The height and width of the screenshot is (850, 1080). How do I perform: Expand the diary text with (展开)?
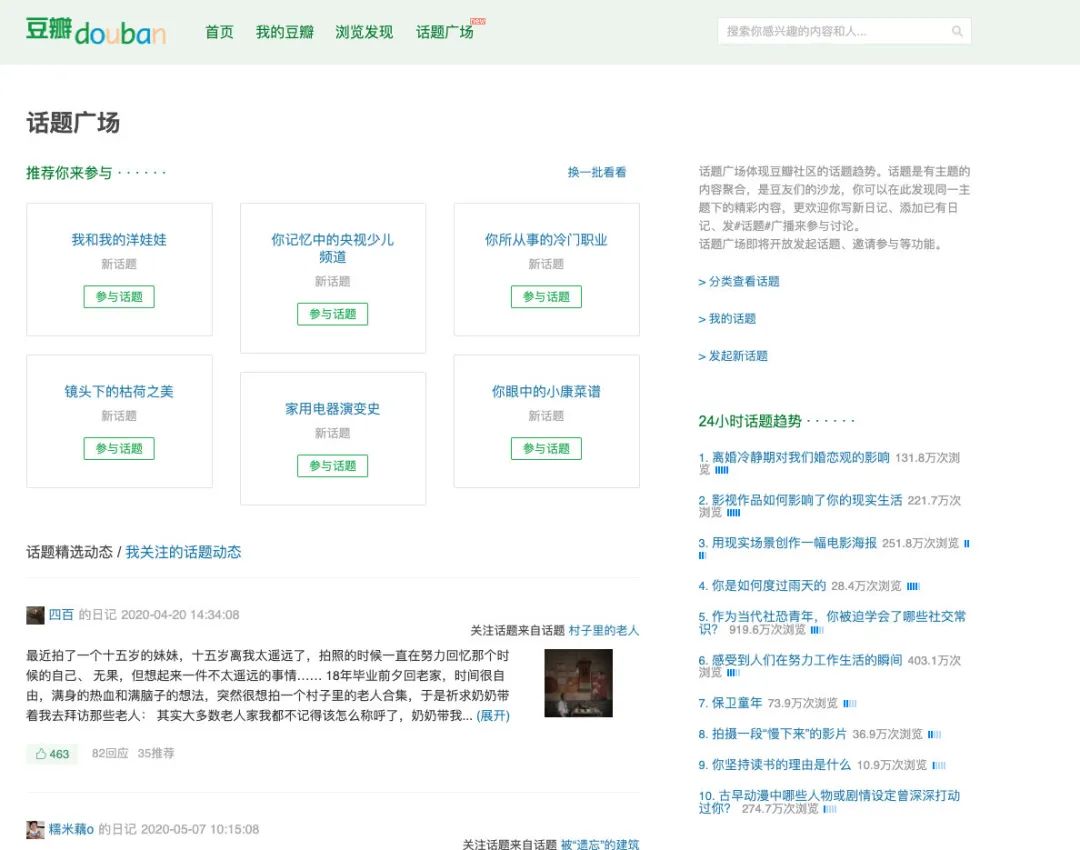click(x=493, y=716)
